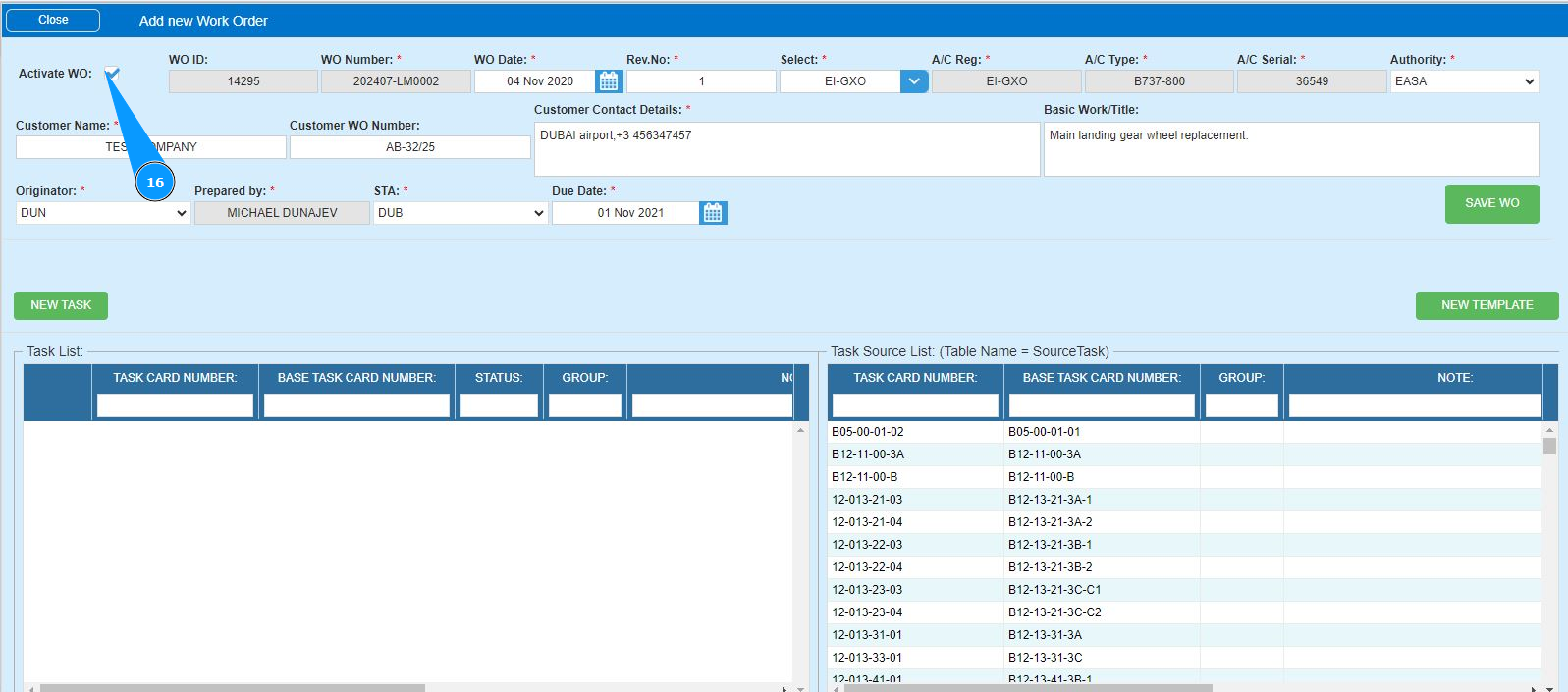
Task: Click the NEW TEMPLATE button
Action: tap(1487, 305)
